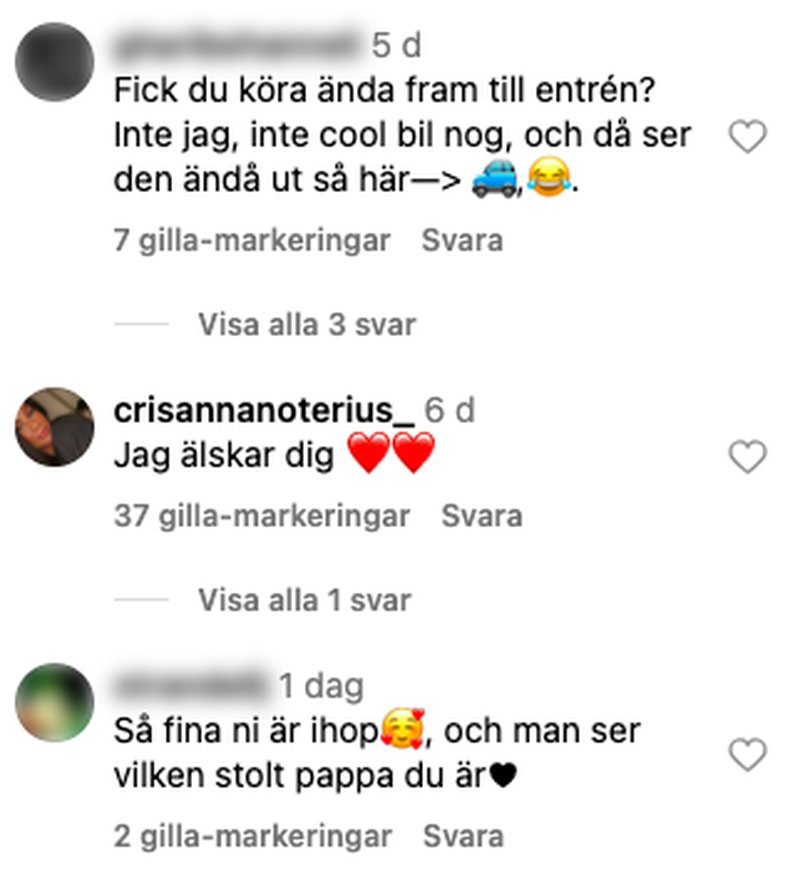Open the '2 gilla-markeringar' likes list
The image size is (800, 884).
[253, 836]
